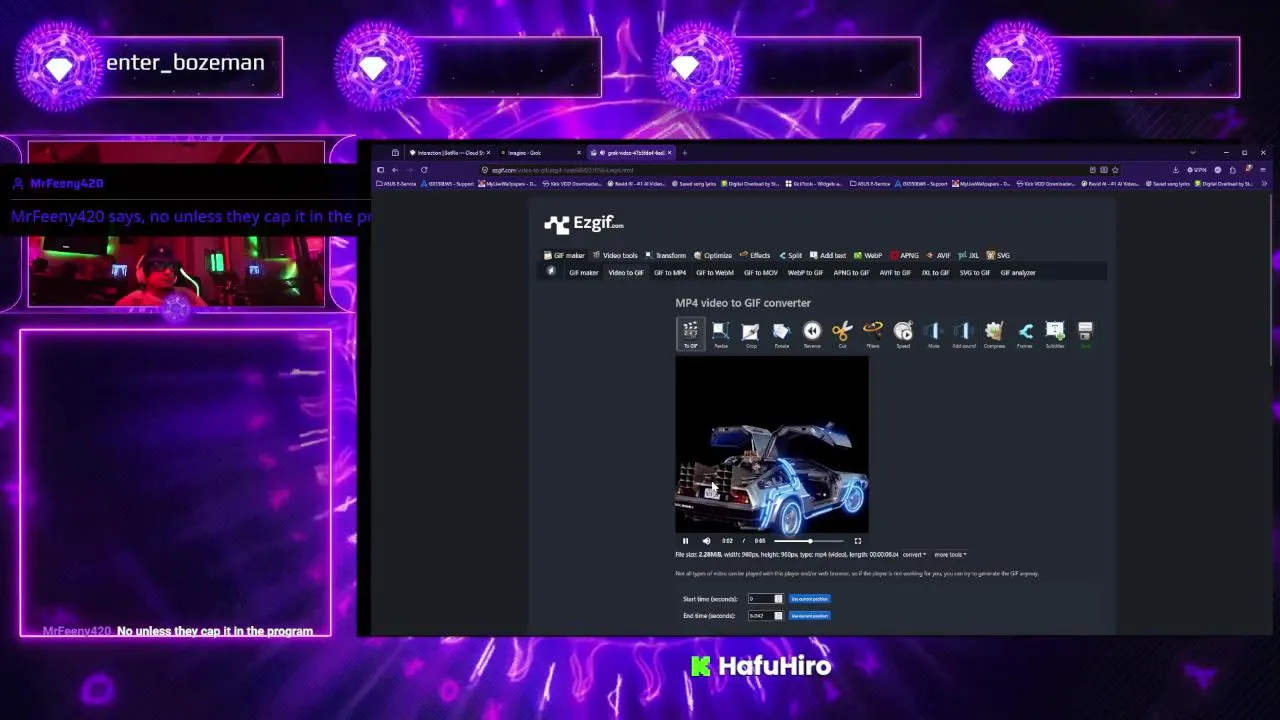Open the Split menu
The height and width of the screenshot is (720, 1280).
pos(790,255)
